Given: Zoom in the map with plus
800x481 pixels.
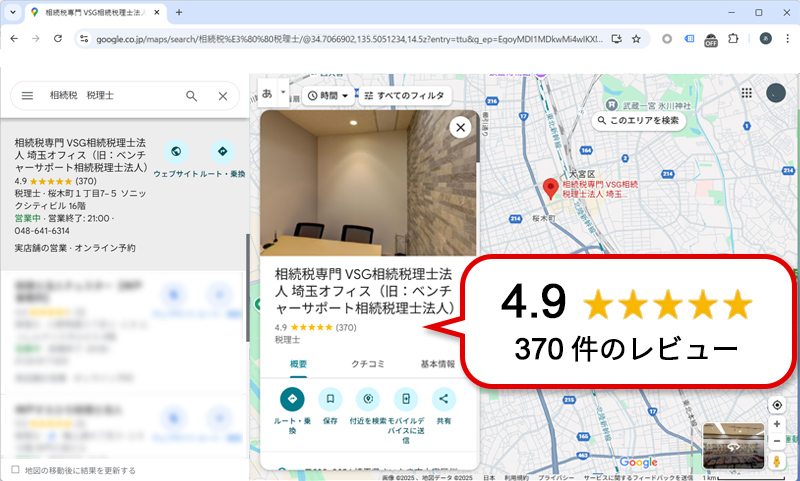Looking at the screenshot, I should tap(777, 424).
